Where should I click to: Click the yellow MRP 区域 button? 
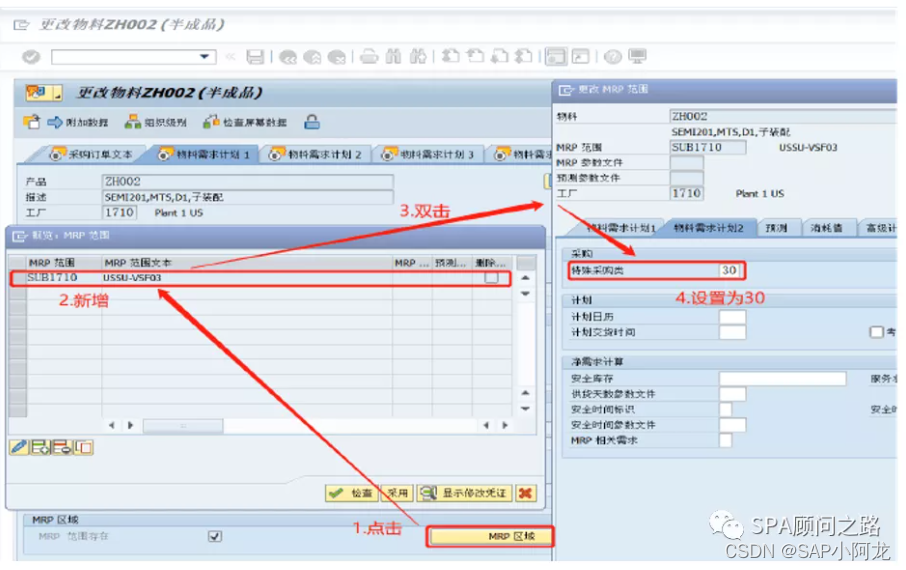point(490,536)
